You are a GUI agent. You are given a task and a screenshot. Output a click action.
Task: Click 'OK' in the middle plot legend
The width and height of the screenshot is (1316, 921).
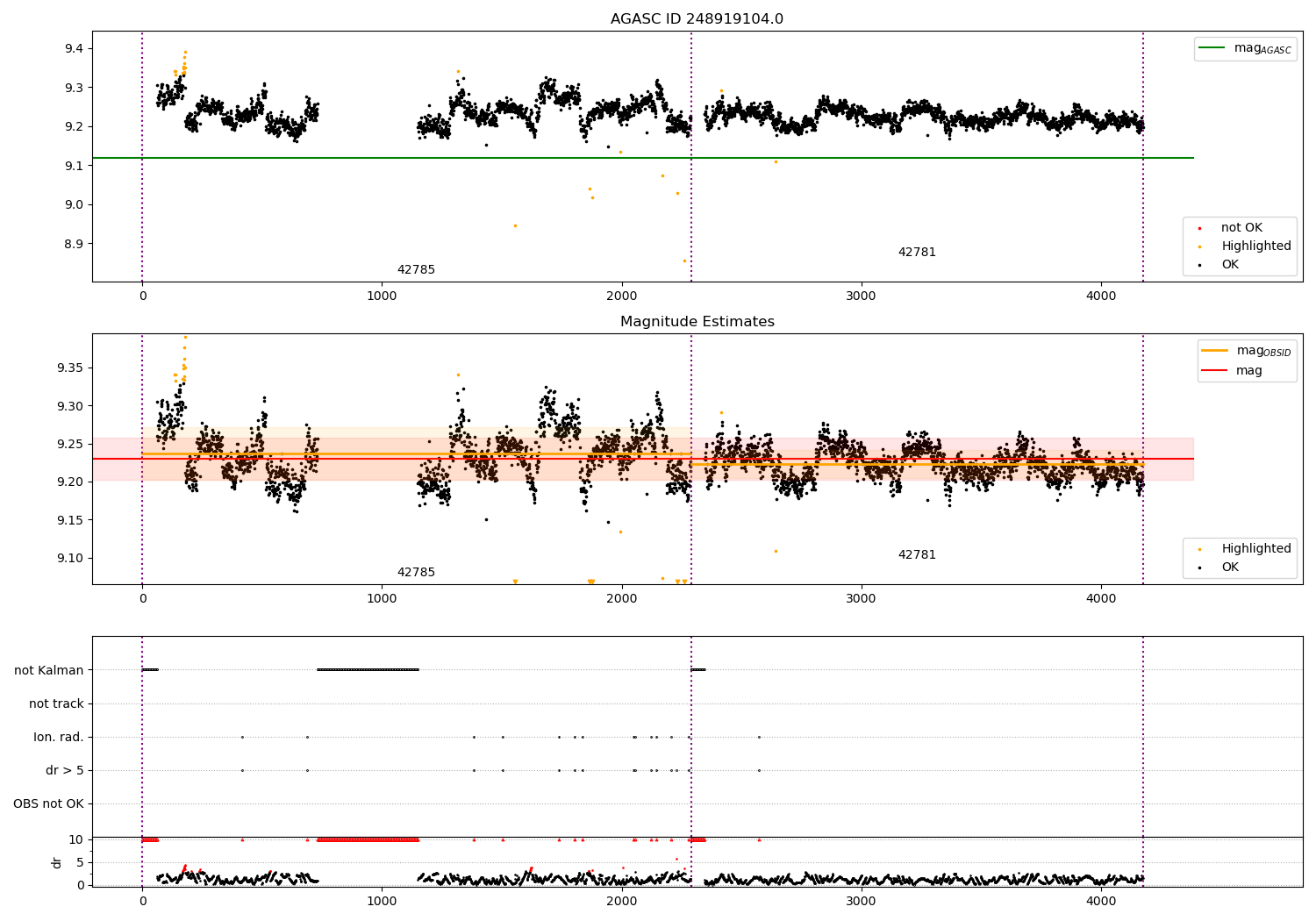pyautogui.click(x=1230, y=568)
